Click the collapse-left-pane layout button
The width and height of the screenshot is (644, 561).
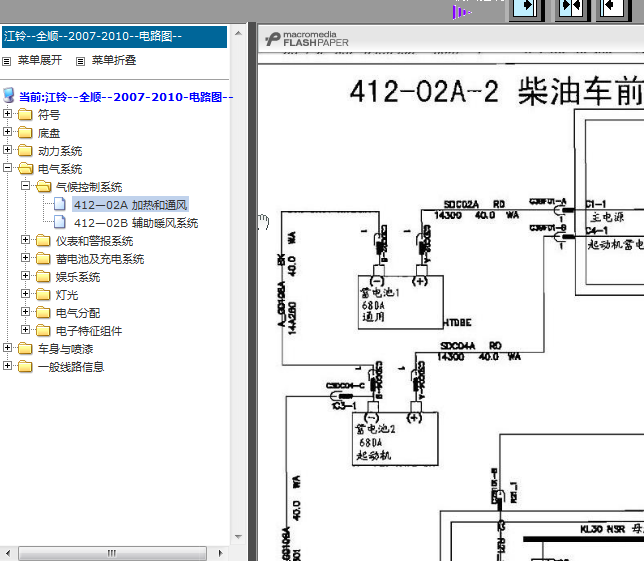[613, 9]
